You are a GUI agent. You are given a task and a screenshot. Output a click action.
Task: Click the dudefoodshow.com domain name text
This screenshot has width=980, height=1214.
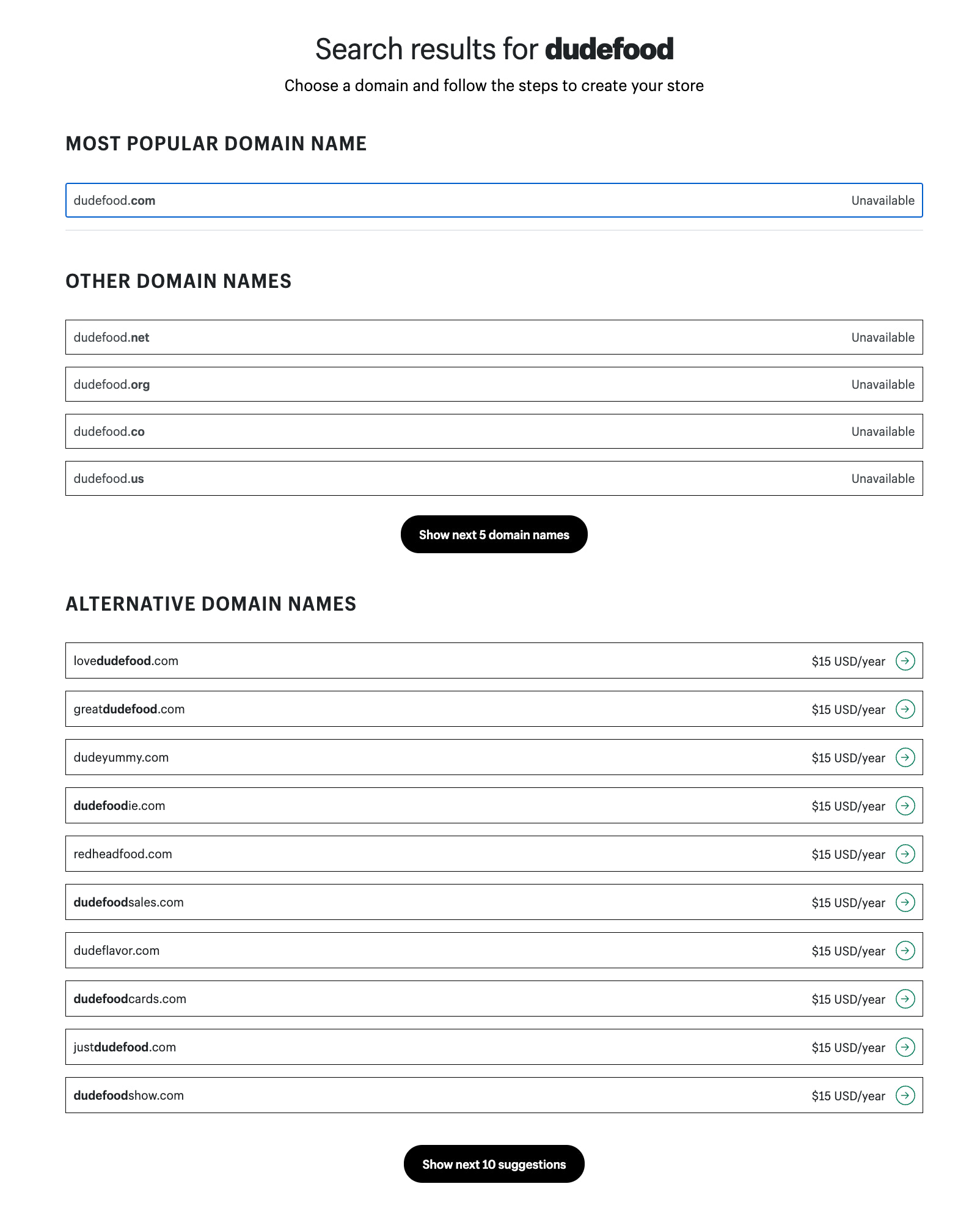[128, 1095]
